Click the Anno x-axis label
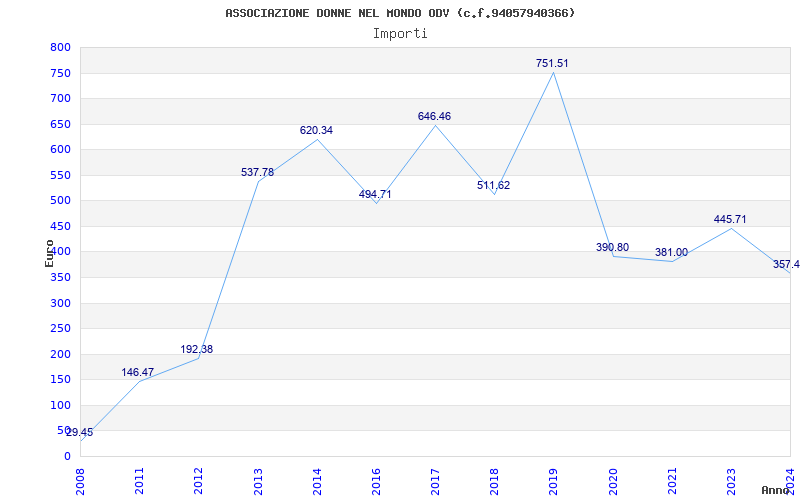The image size is (800, 500). click(775, 491)
